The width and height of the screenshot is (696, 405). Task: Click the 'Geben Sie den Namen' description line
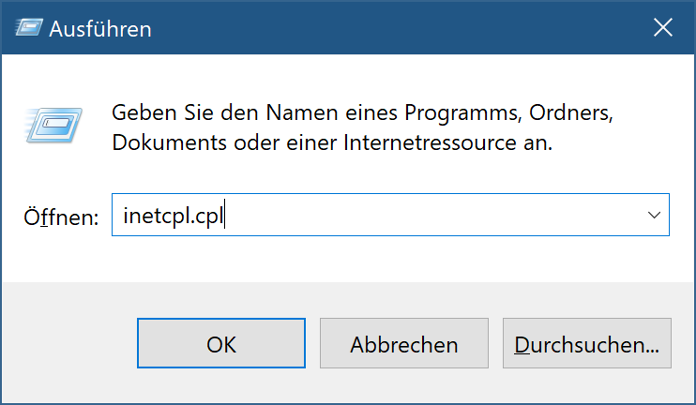point(362,113)
